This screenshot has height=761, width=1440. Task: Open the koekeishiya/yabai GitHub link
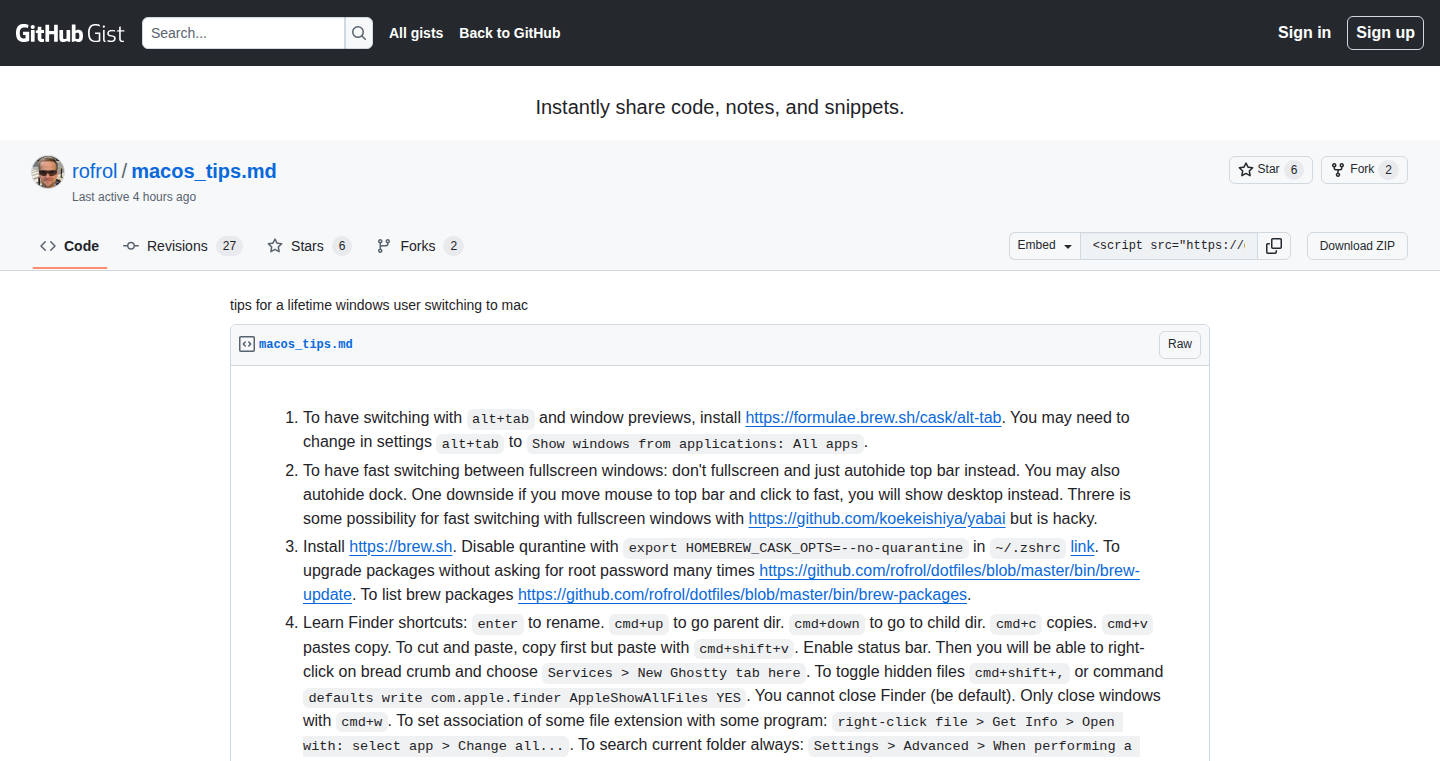[877, 519]
